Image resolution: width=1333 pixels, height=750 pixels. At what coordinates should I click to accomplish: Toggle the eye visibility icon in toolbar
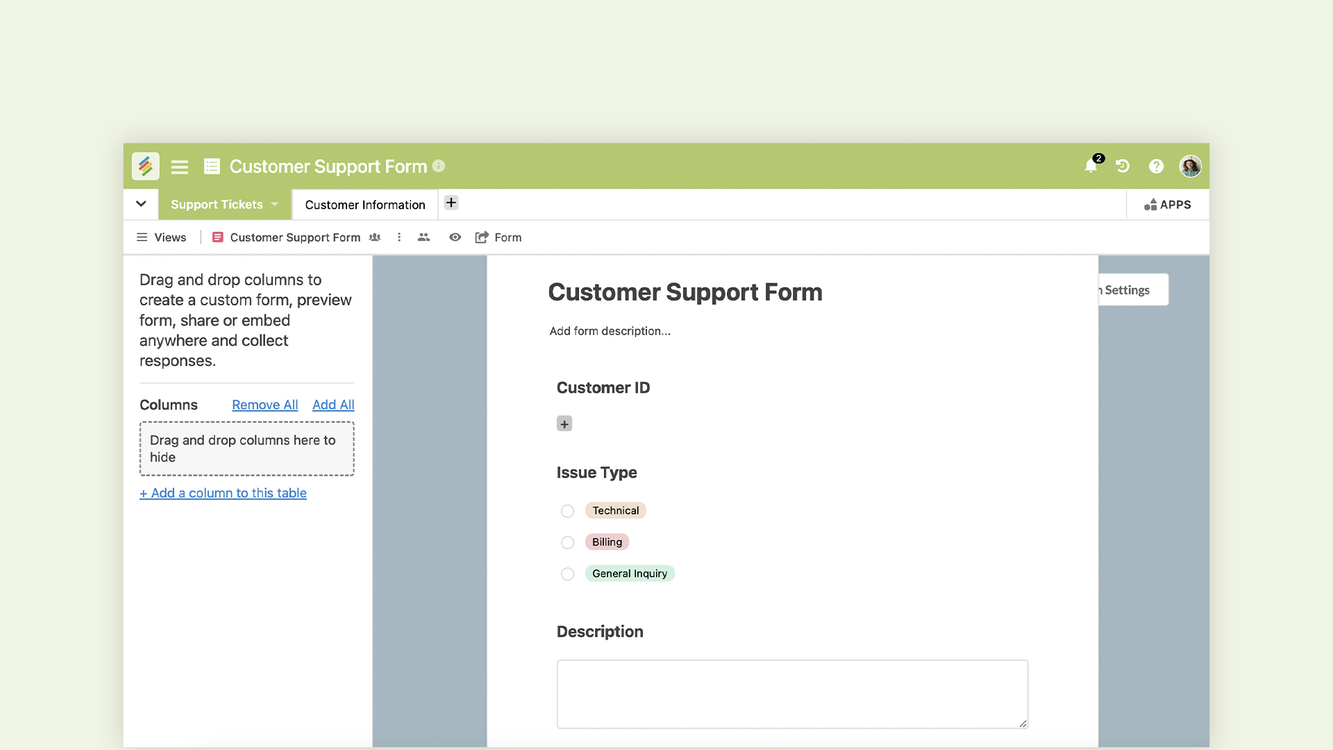point(455,237)
